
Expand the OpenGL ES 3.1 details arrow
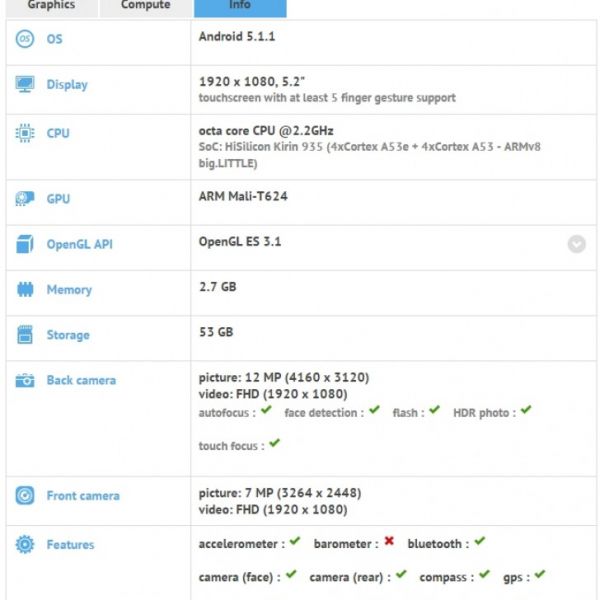click(x=576, y=243)
